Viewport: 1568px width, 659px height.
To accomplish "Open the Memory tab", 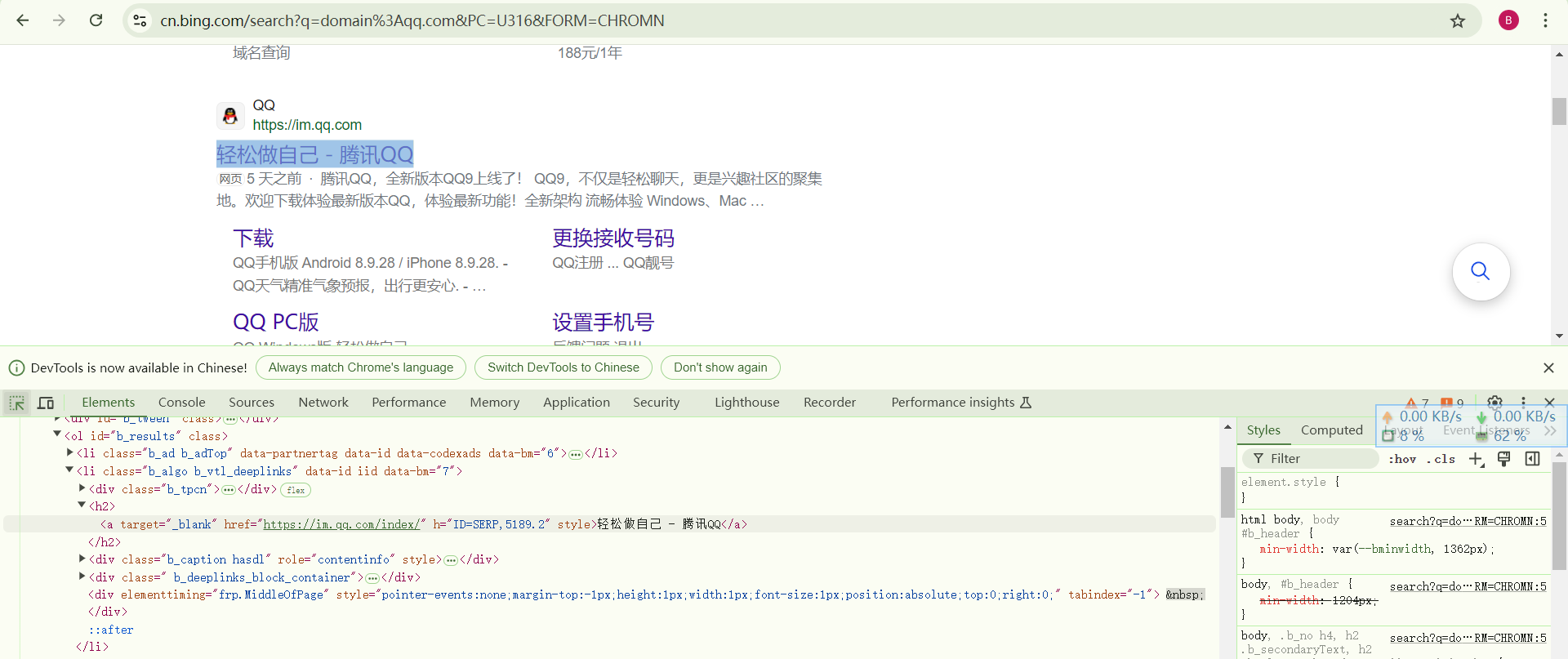I will [495, 402].
